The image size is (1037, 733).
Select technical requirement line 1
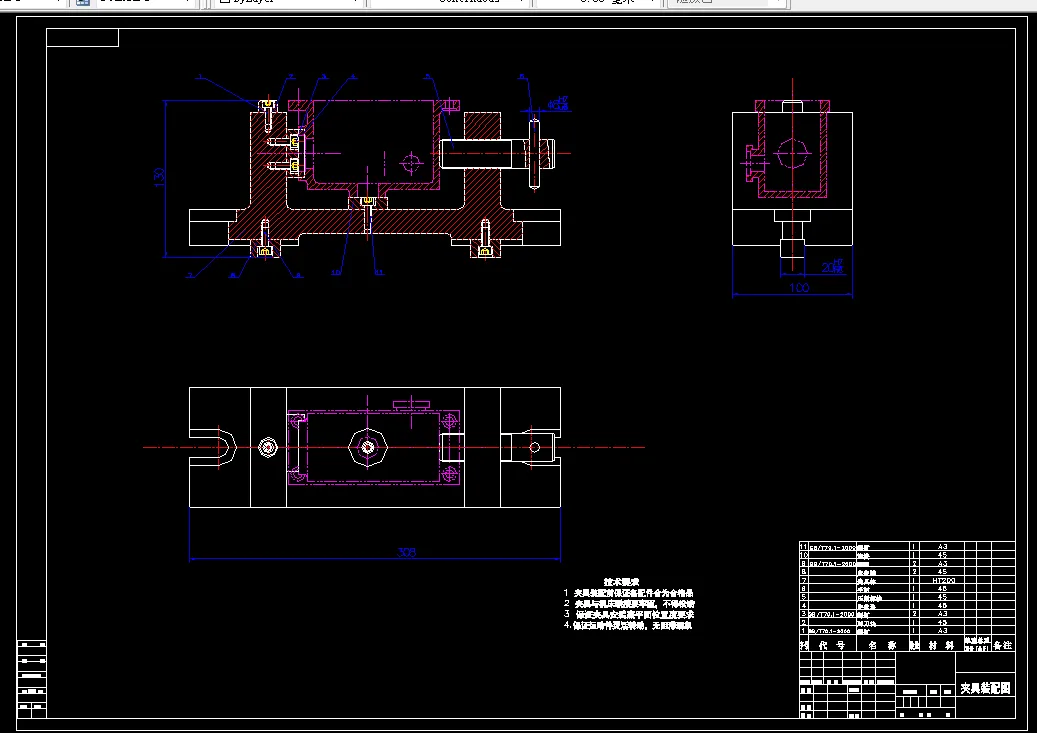click(628, 593)
